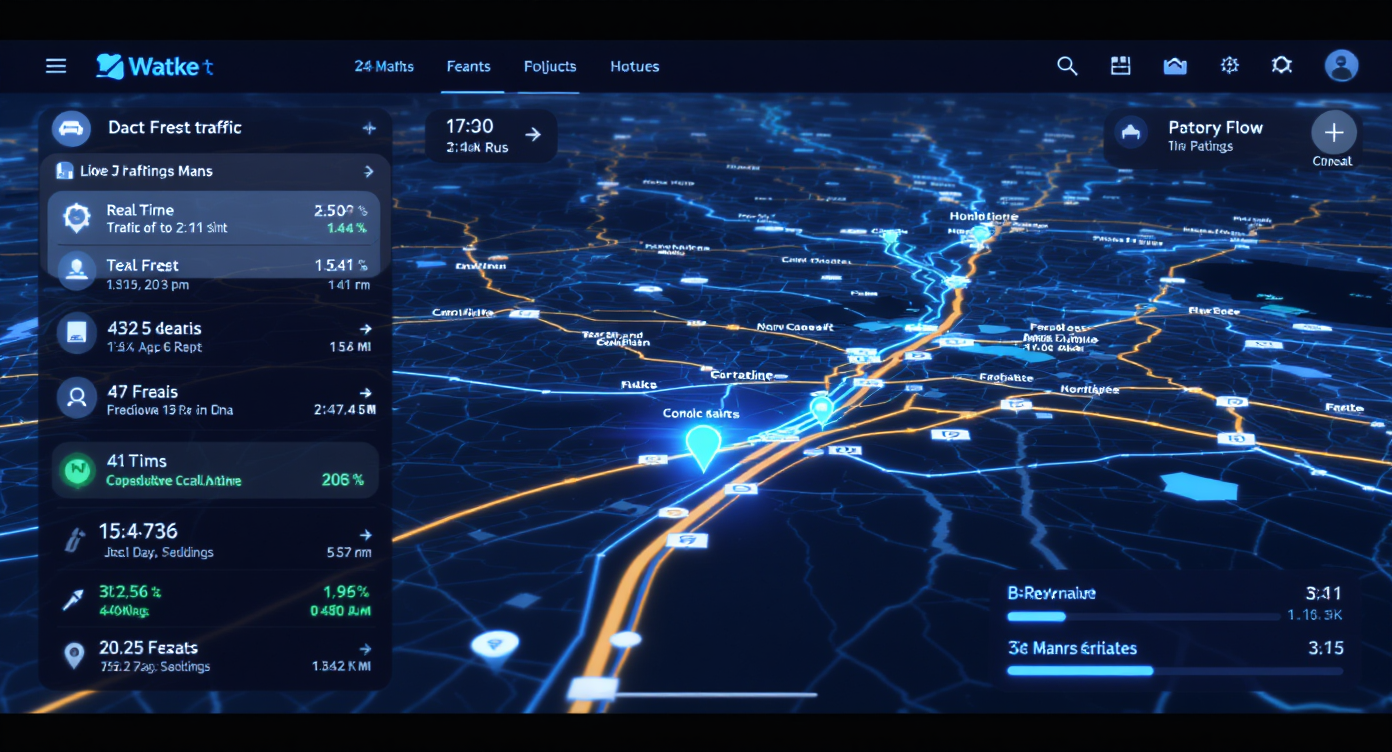Select the Foljucts tab
Viewport: 1392px width, 752px height.
pos(550,67)
